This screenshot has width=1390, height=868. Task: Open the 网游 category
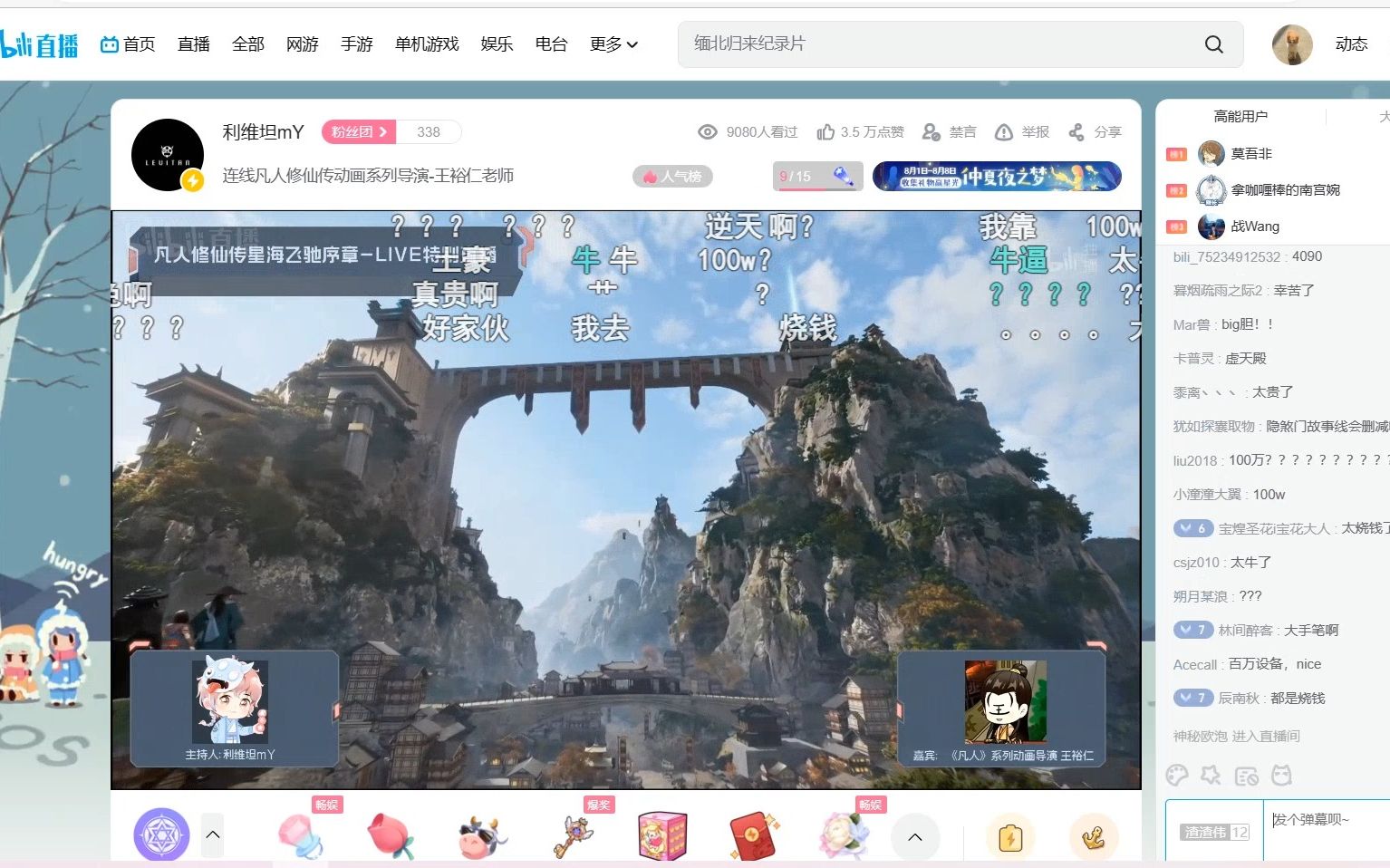pyautogui.click(x=303, y=44)
